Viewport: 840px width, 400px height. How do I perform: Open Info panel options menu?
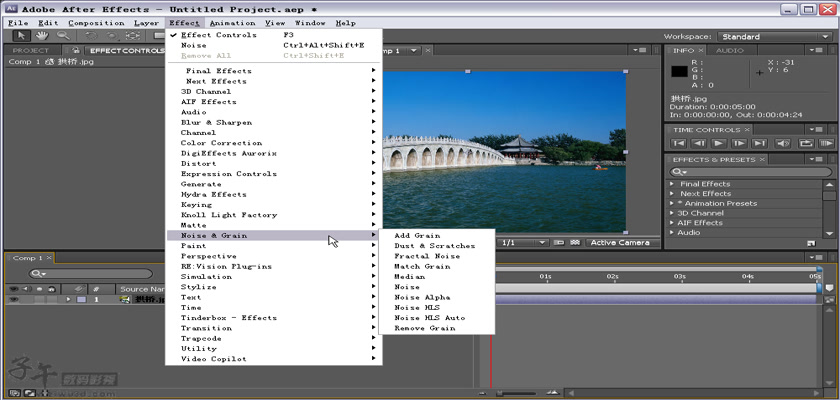coord(815,50)
